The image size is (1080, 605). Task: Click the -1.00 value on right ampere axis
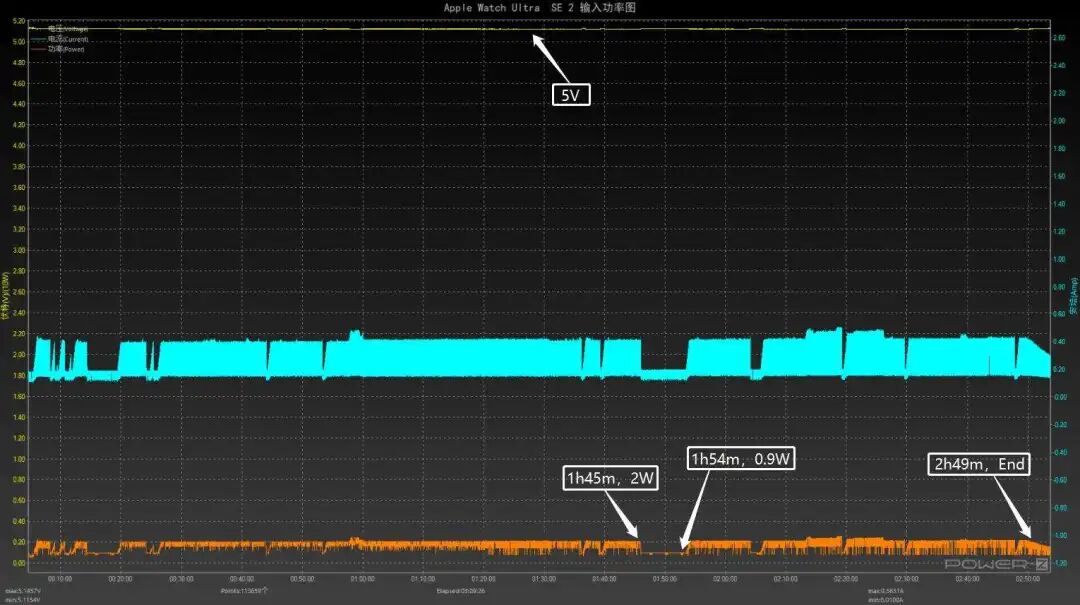pyautogui.click(x=1059, y=535)
